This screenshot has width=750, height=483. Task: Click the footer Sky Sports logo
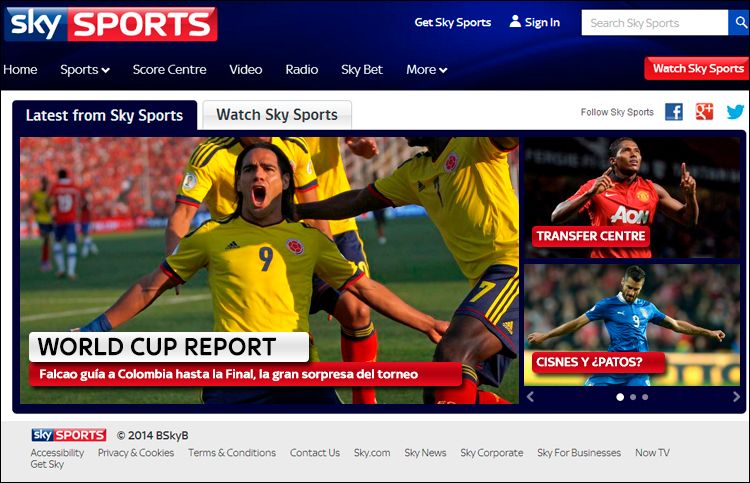69,435
